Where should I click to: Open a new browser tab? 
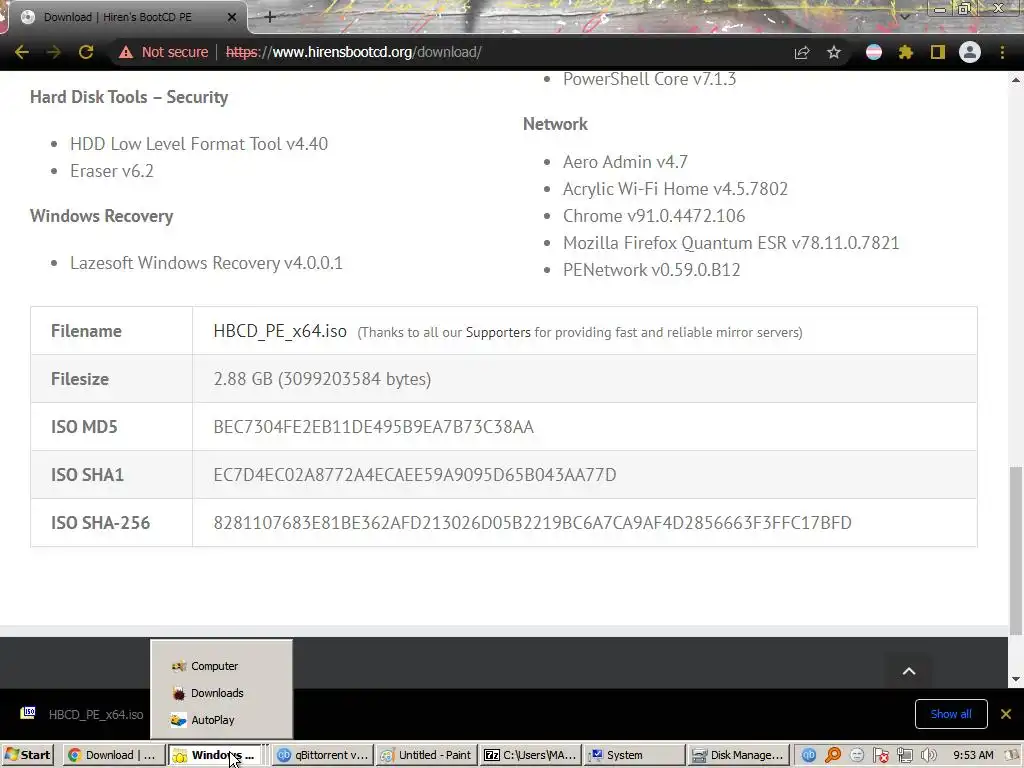(x=270, y=17)
